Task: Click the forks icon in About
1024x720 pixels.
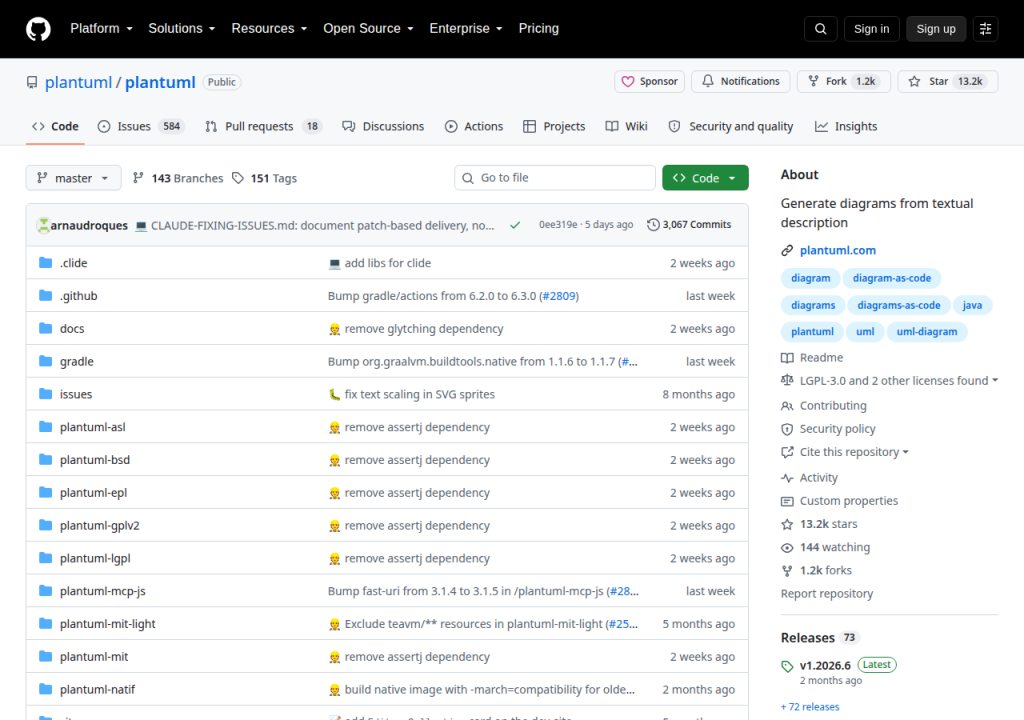Action: pos(787,570)
